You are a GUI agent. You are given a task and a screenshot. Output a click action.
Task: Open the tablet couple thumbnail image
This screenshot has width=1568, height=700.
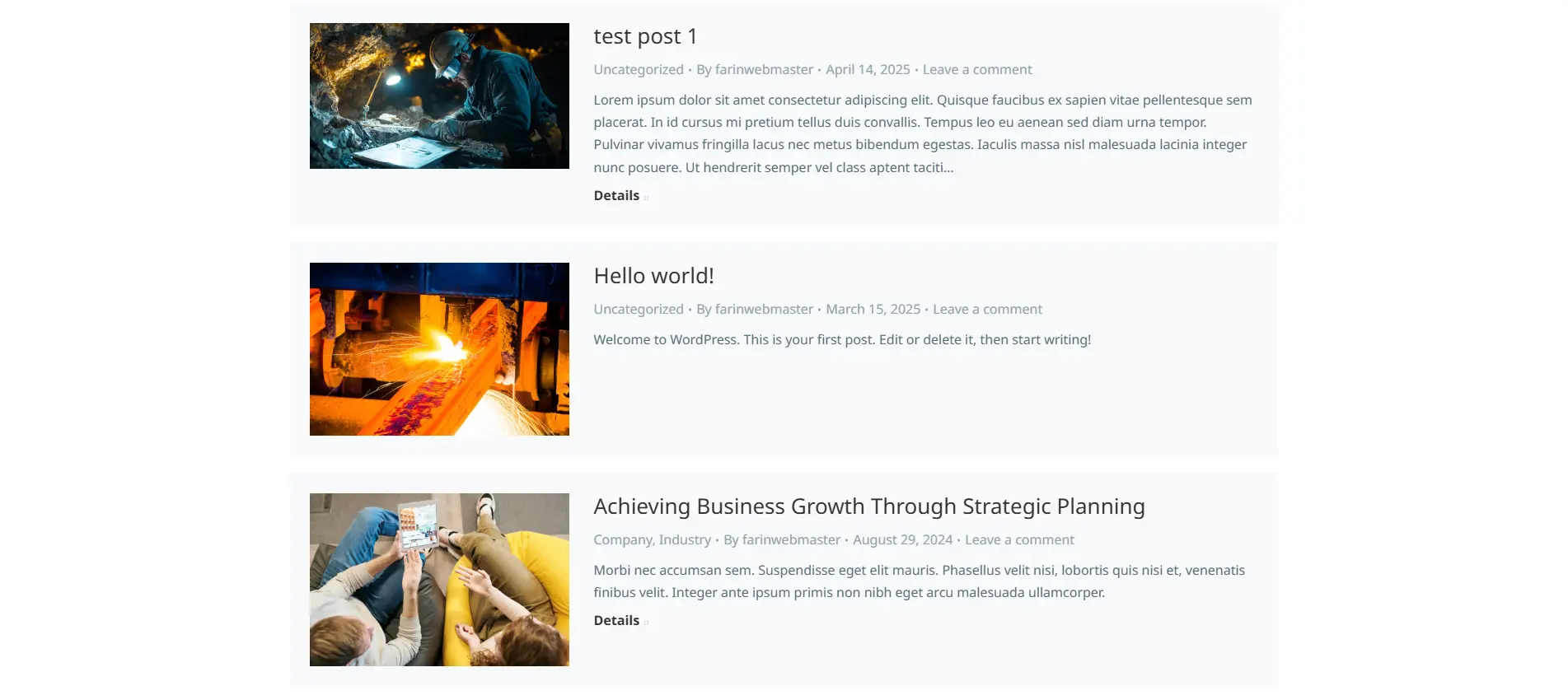(x=439, y=580)
